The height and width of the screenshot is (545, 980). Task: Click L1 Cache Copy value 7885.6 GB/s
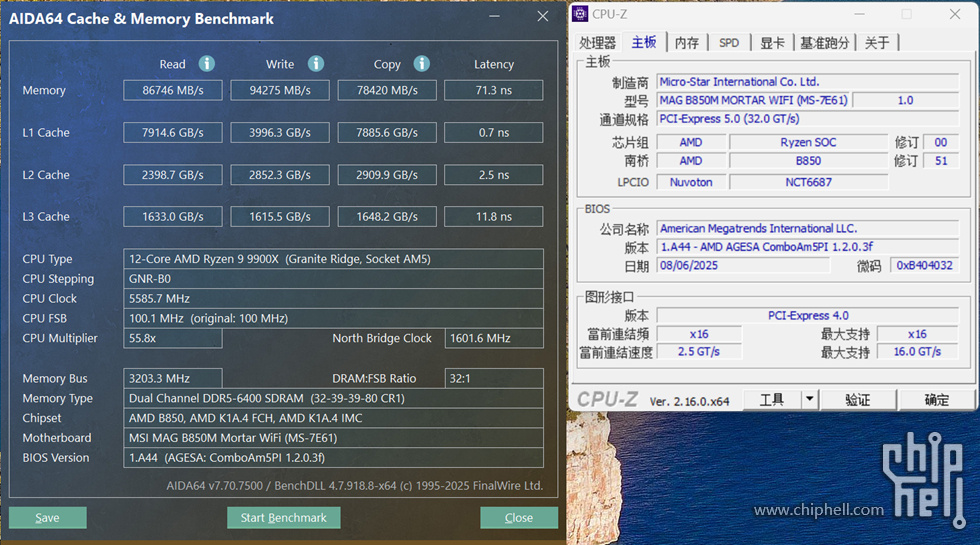pos(387,132)
